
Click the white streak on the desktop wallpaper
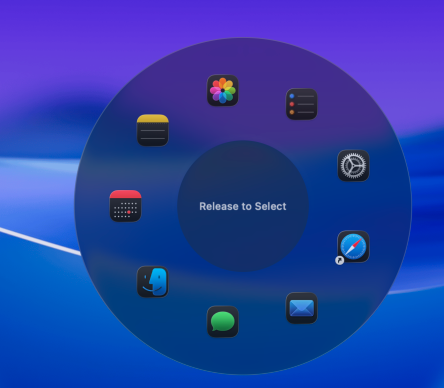(40, 241)
